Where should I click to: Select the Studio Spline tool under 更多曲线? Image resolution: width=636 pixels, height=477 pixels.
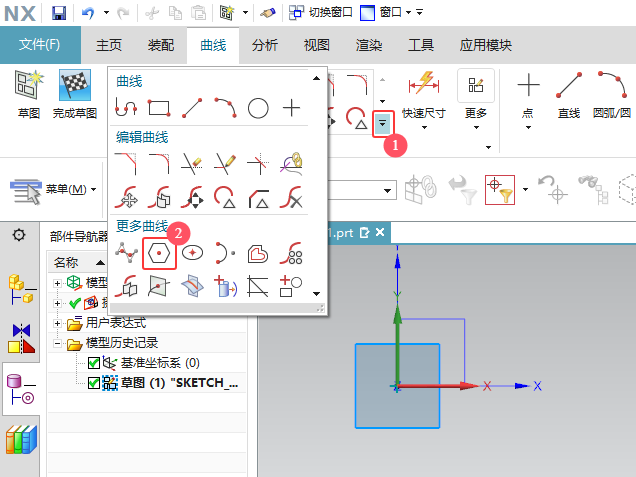click(126, 253)
